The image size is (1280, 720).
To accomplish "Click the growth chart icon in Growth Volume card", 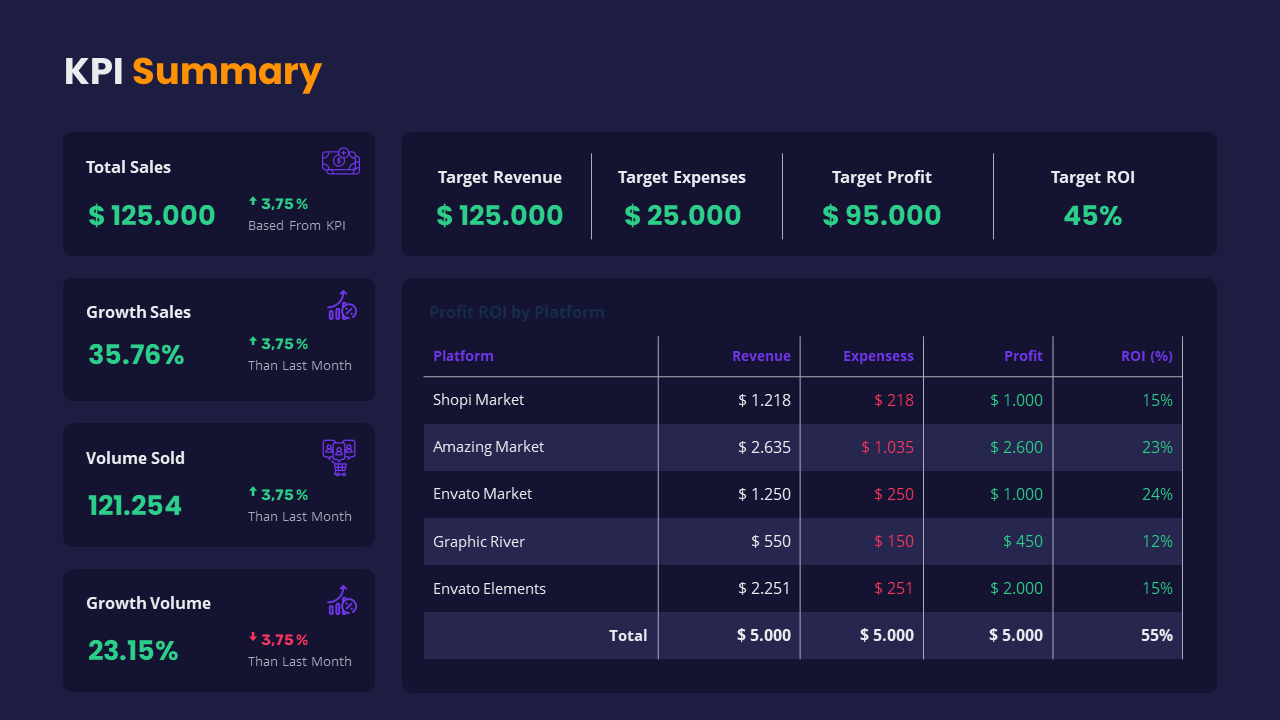I will pos(342,600).
